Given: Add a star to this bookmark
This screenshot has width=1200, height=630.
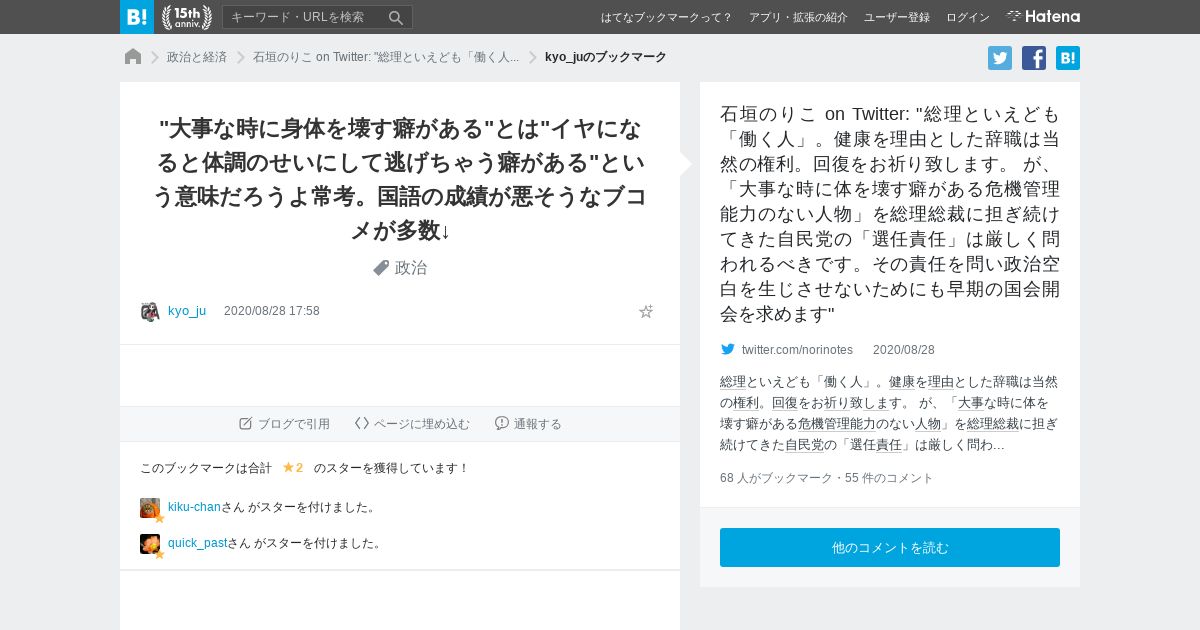Looking at the screenshot, I should pos(646,311).
